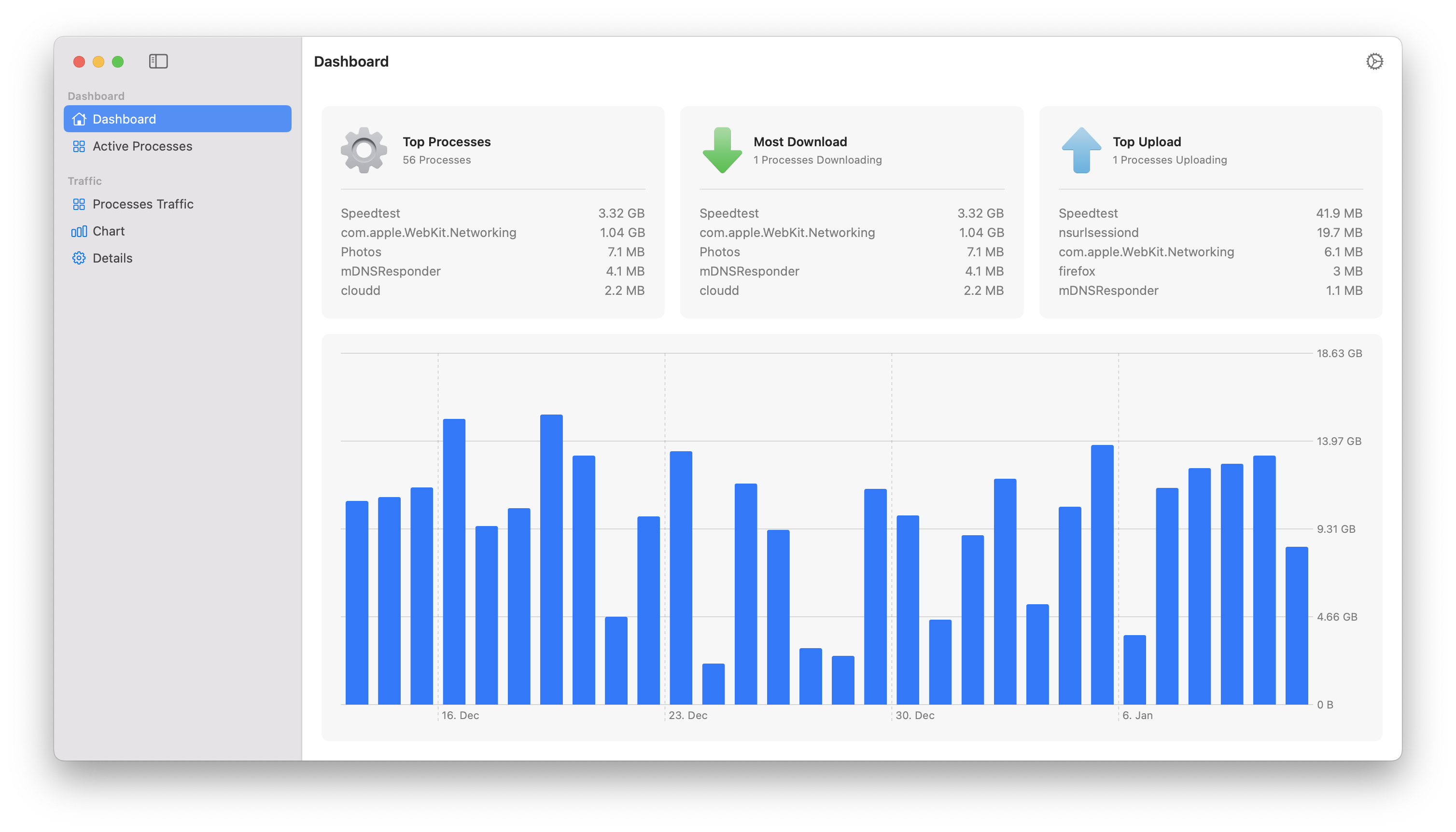Click the last bar in the chart

1297,626
